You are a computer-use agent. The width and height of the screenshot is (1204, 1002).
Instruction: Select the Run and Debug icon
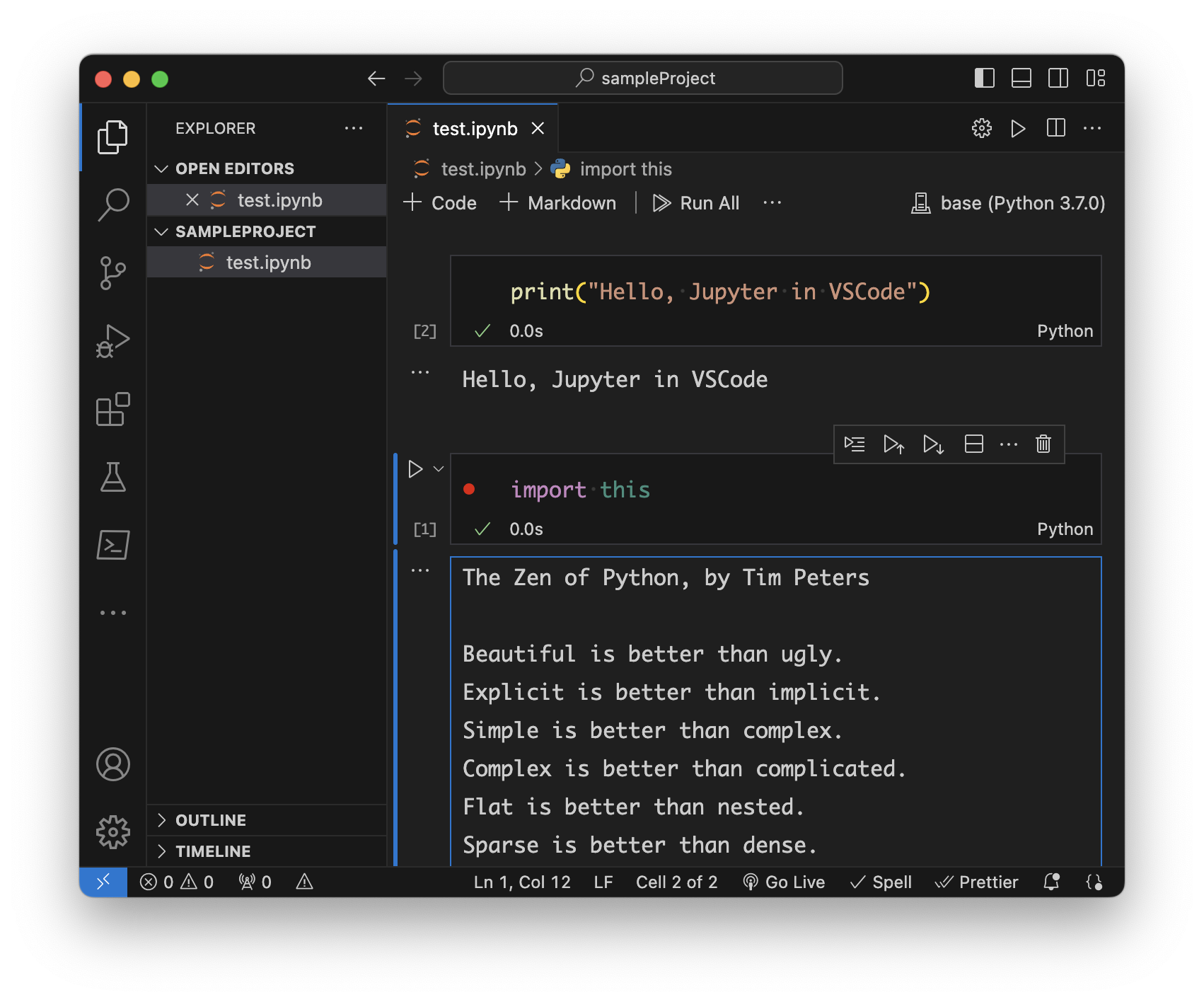coord(113,340)
